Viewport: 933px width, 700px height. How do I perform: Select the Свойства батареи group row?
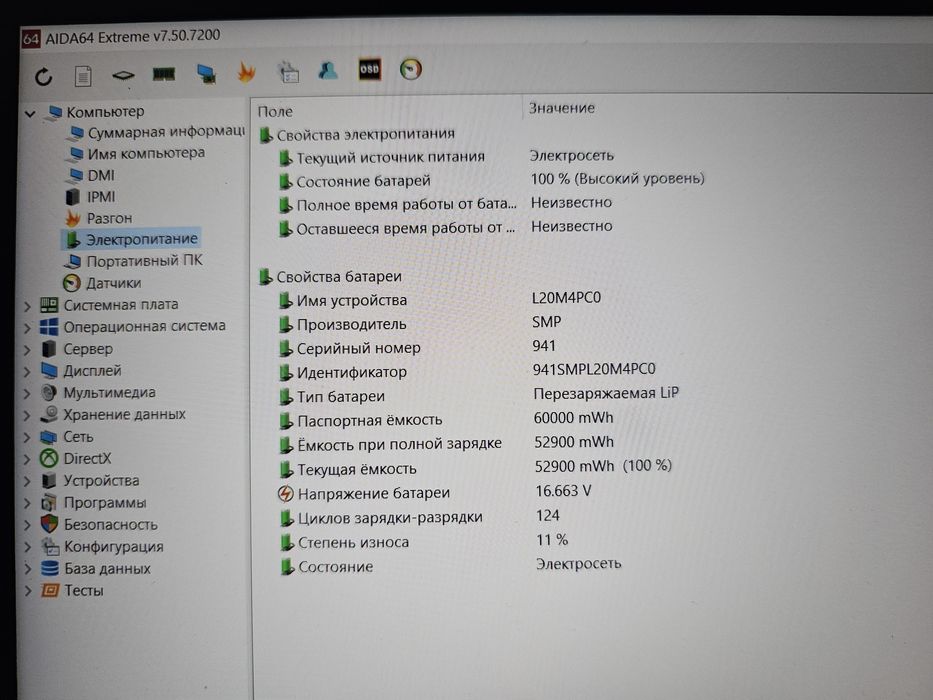pyautogui.click(x=331, y=277)
